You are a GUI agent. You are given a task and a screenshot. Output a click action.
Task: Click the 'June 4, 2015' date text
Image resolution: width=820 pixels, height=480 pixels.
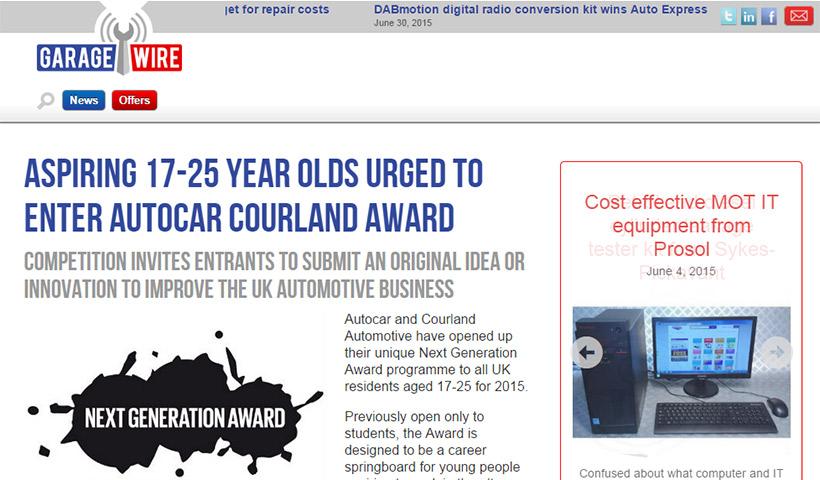coord(681,271)
